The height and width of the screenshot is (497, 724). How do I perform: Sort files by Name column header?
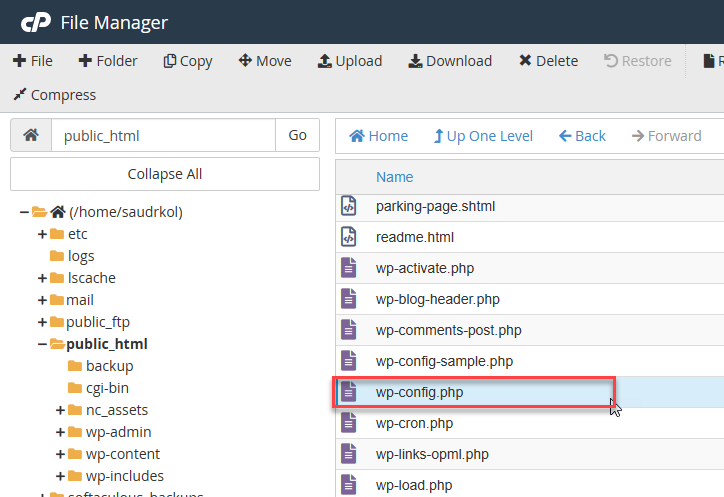tap(394, 177)
